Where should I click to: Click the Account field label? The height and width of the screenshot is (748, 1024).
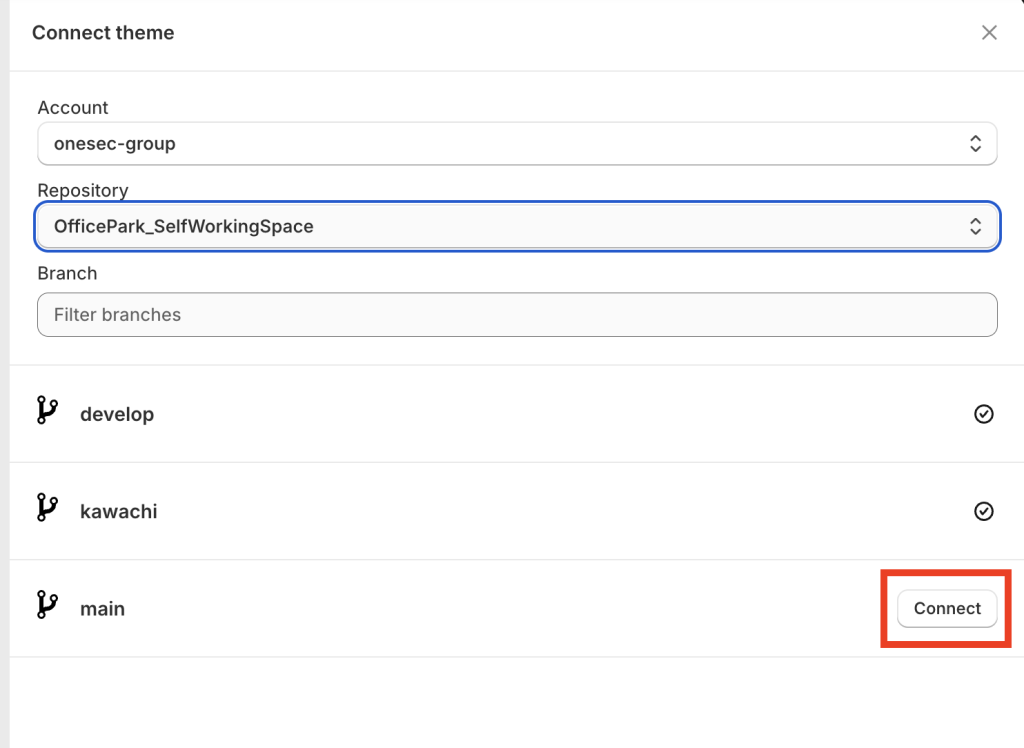(73, 107)
